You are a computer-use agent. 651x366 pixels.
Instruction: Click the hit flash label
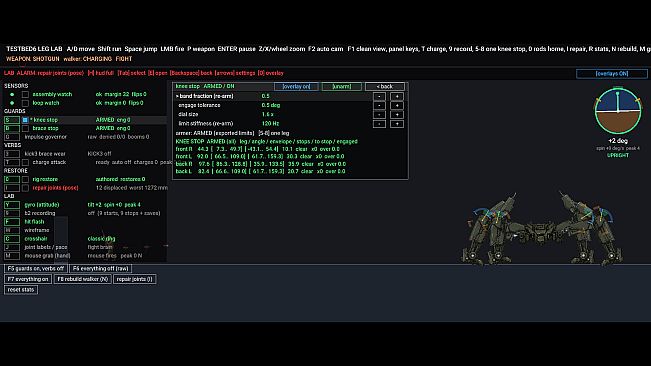(34, 222)
